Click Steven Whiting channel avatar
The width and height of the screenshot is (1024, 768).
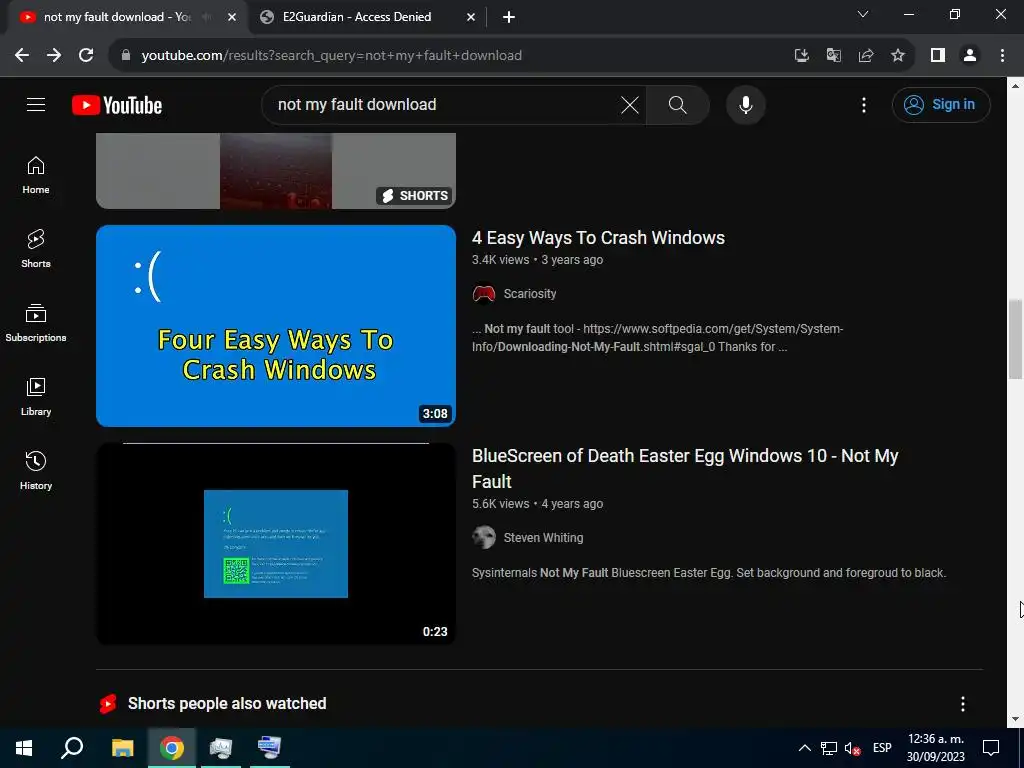[484, 537]
